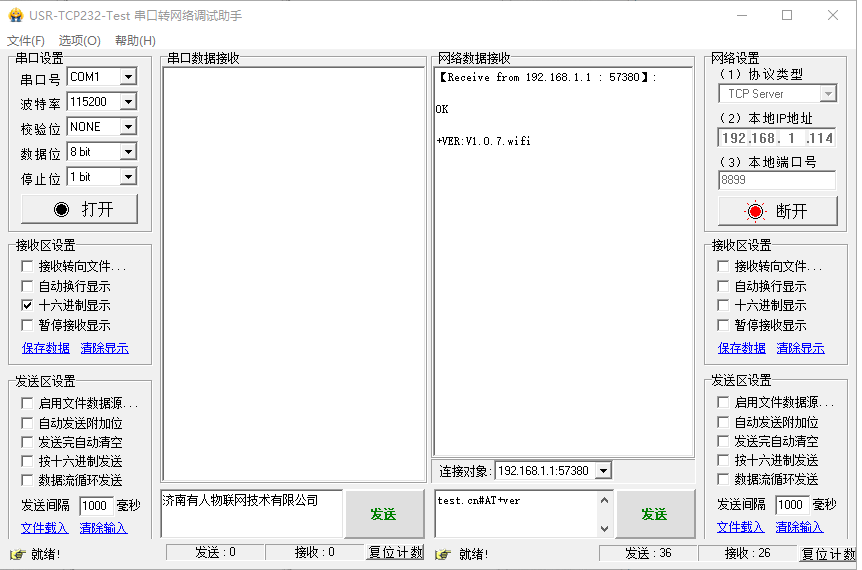Viewport: 862px width, 570px height.
Task: Click network 文件载入 link
Action: (x=741, y=527)
